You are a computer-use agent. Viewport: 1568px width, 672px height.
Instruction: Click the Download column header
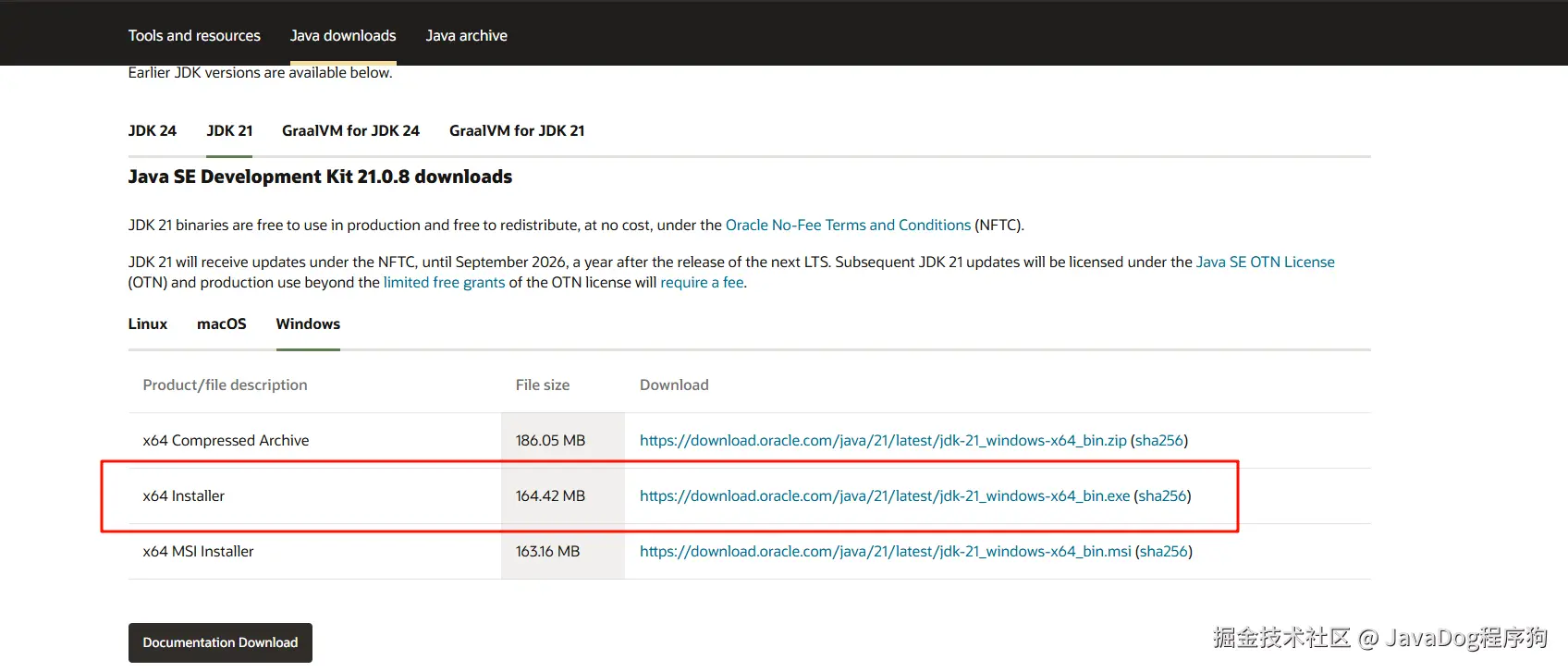tap(674, 385)
